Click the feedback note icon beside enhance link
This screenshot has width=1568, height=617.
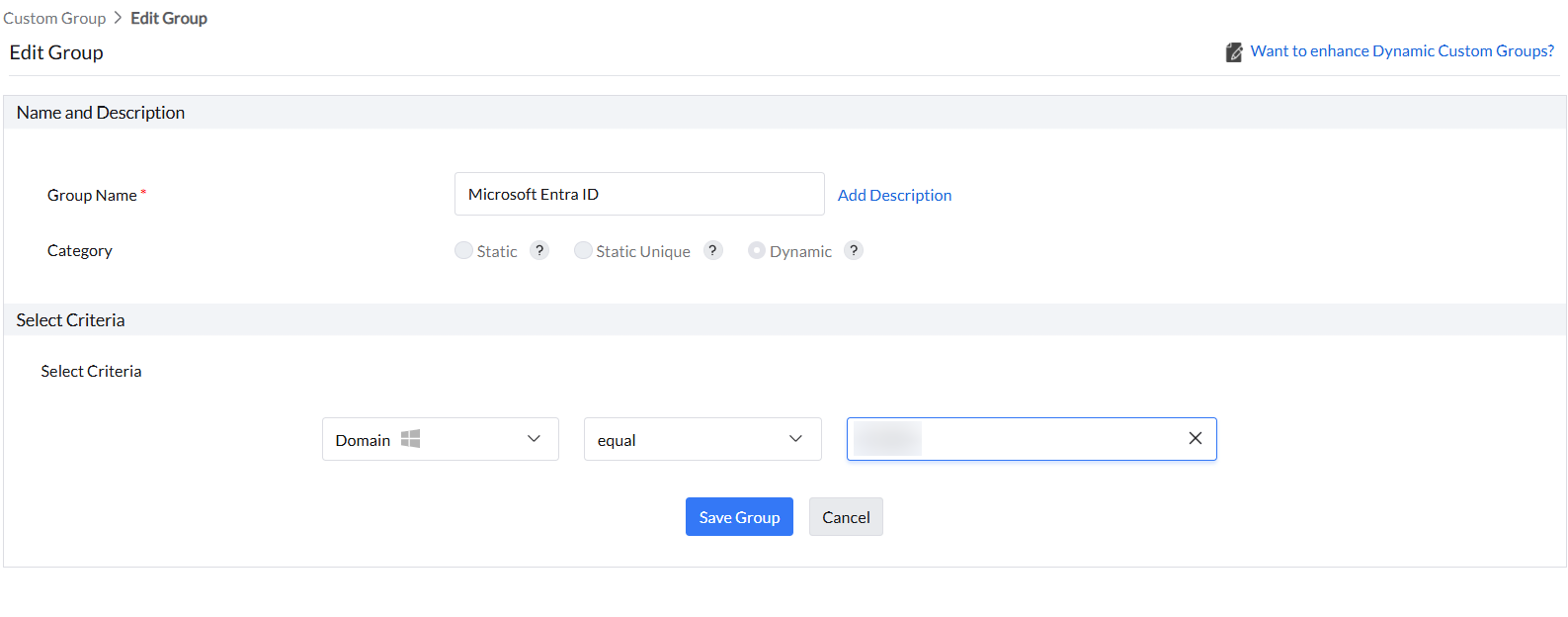pyautogui.click(x=1233, y=52)
